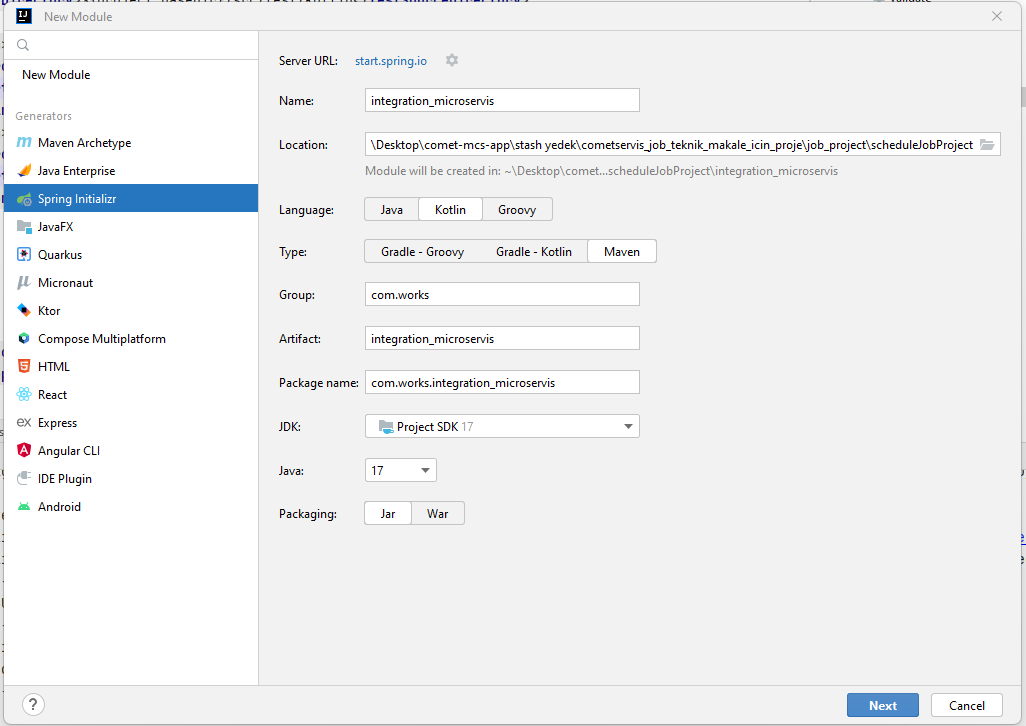Open Server URL settings gear
The width and height of the screenshot is (1026, 726).
pyautogui.click(x=451, y=60)
